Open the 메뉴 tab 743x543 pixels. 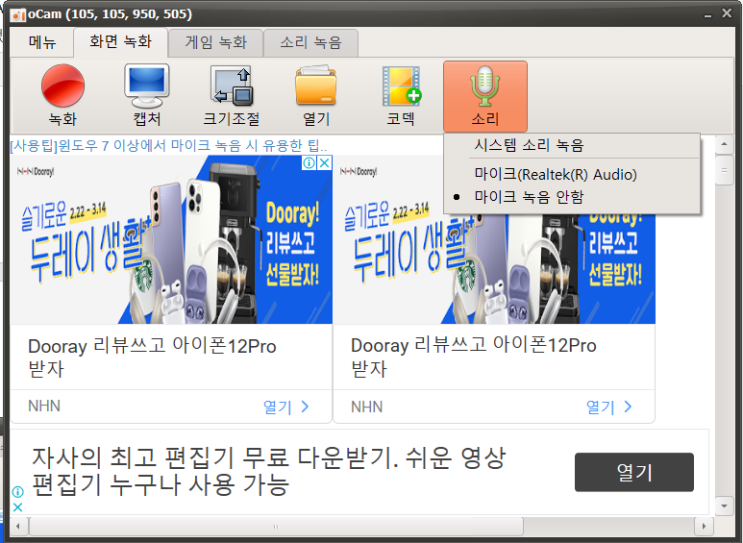(x=42, y=43)
